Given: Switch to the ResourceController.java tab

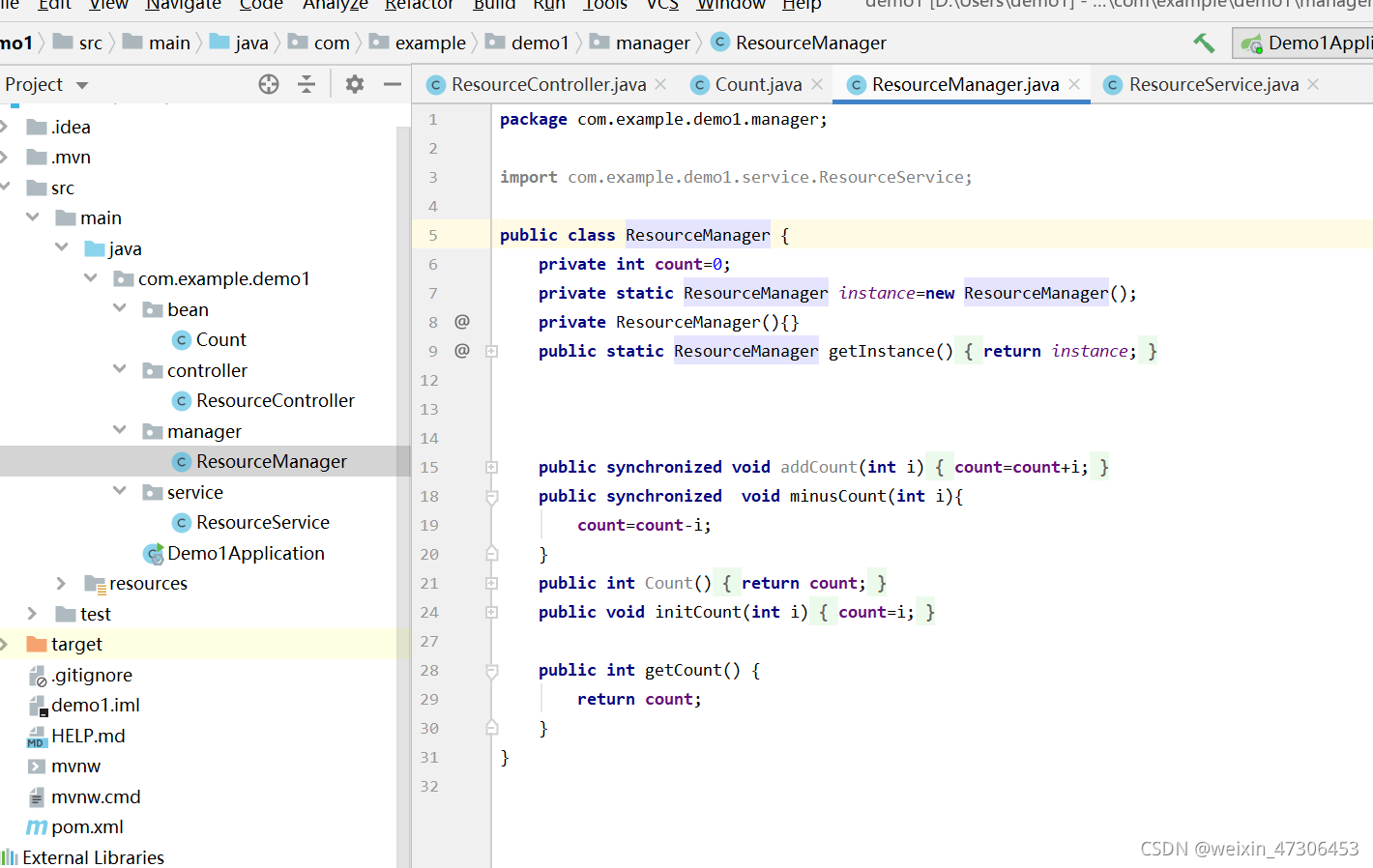Looking at the screenshot, I should [548, 84].
